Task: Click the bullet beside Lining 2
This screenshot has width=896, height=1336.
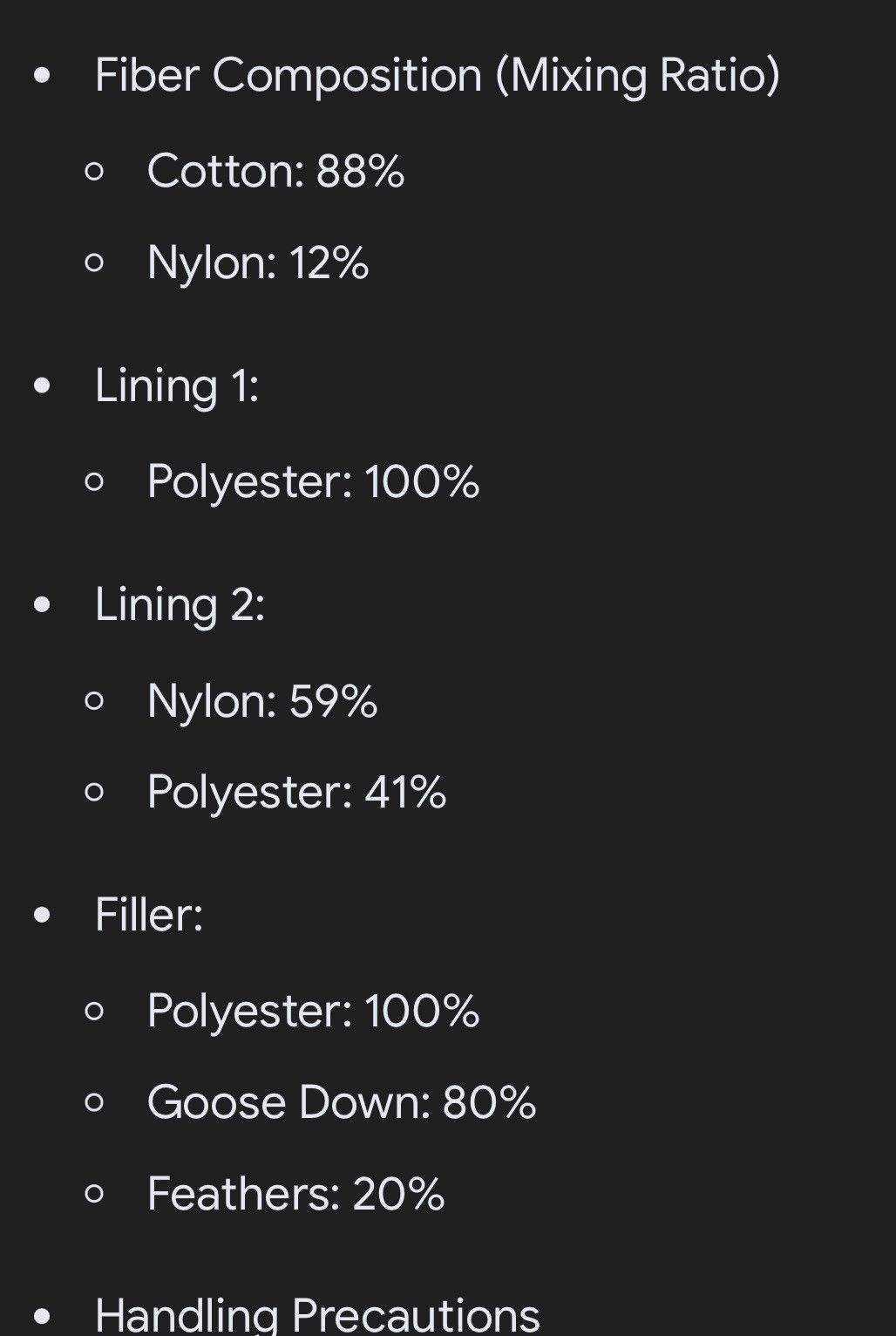Action: pos(42,604)
